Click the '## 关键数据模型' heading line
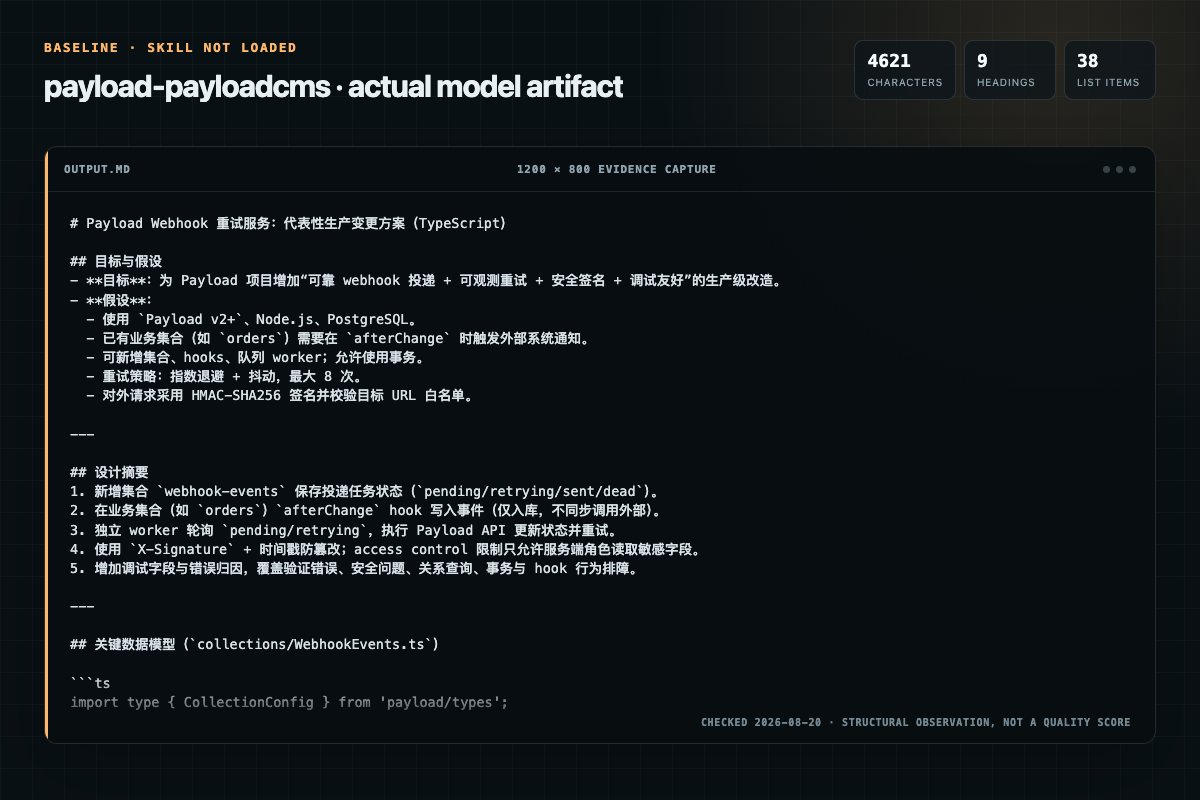This screenshot has width=1200, height=800. [x=254, y=644]
